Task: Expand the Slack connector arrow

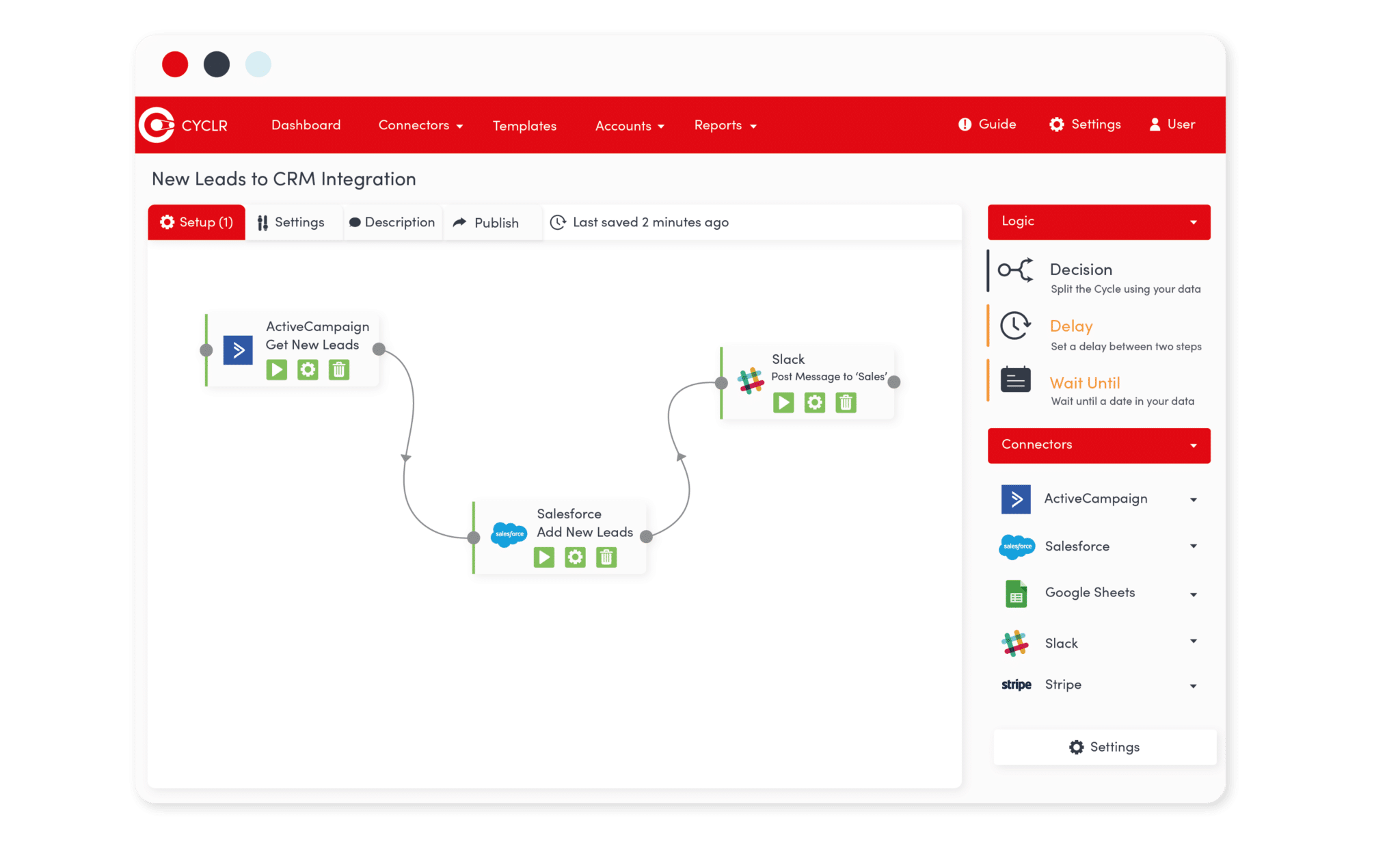Action: [x=1194, y=641]
